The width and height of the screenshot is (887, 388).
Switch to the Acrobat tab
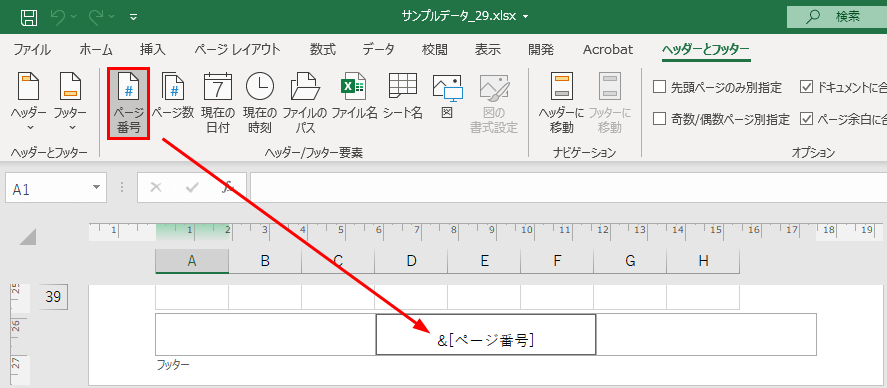click(x=608, y=50)
